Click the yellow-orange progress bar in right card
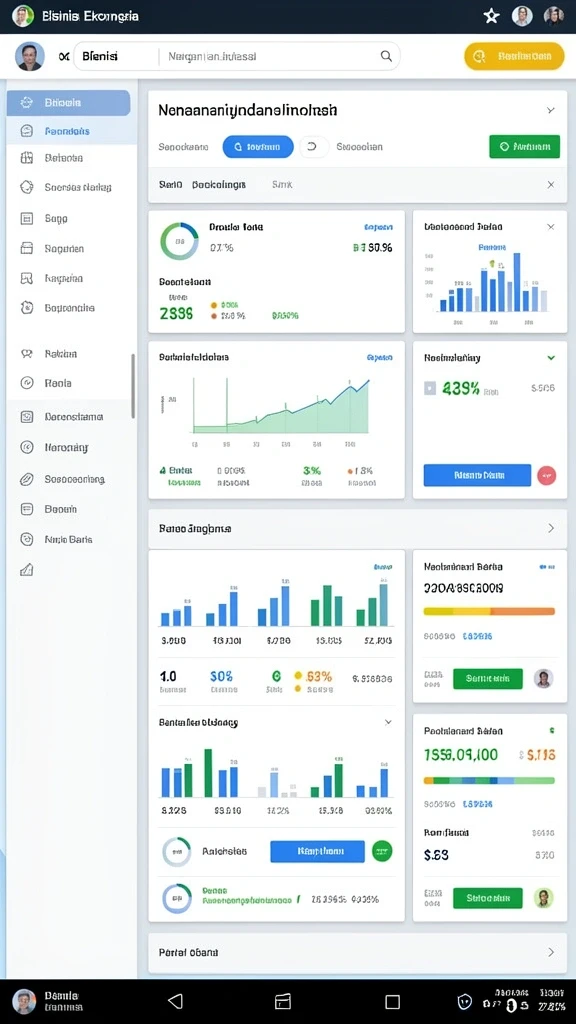The width and height of the screenshot is (576, 1024). 489,612
